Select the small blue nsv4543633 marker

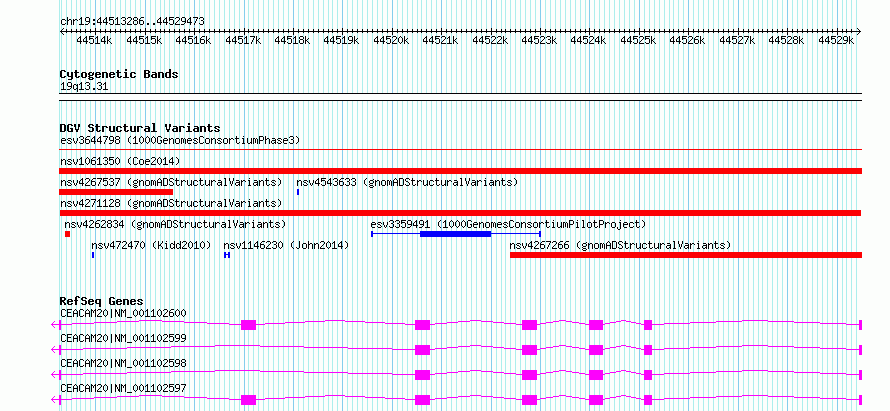298,192
